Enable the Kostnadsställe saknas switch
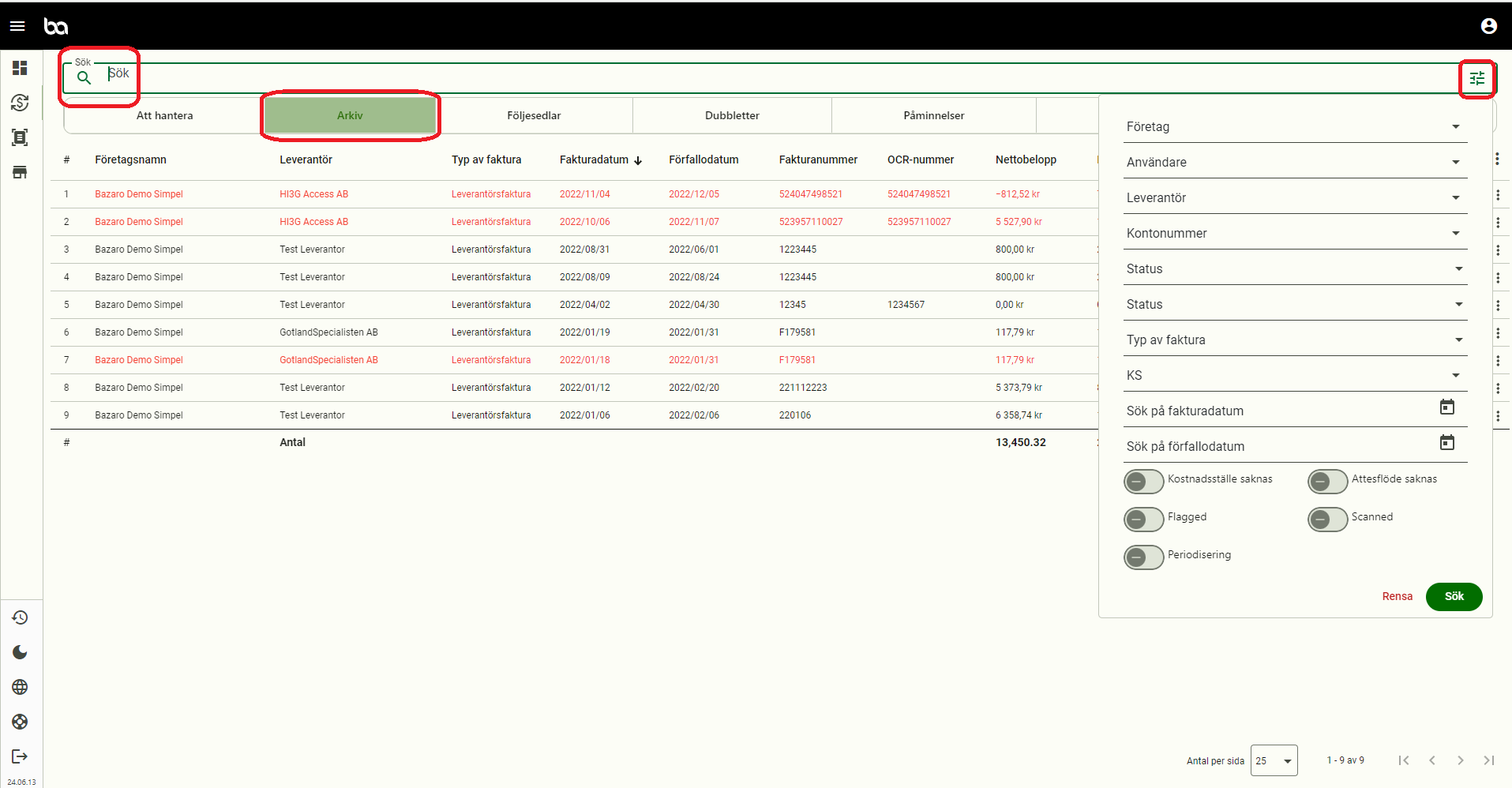Screen dimensions: 1512x788 tap(1144, 481)
